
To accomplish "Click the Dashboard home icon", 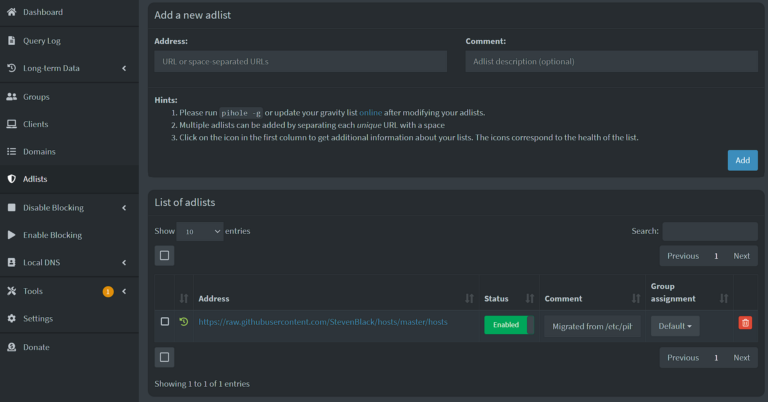I will pyautogui.click(x=11, y=12).
